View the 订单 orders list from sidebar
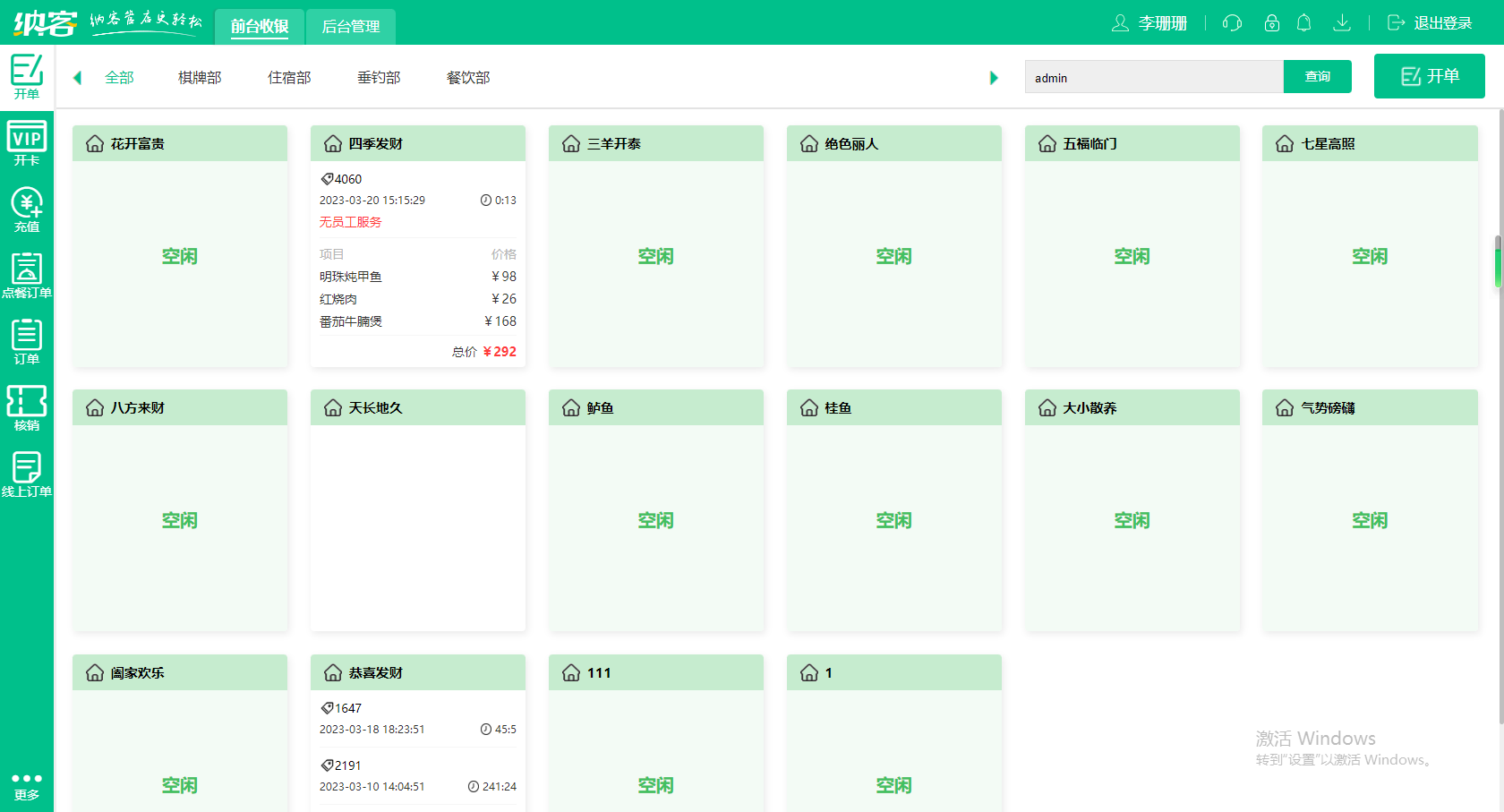The width and height of the screenshot is (1504, 812). pyautogui.click(x=27, y=341)
